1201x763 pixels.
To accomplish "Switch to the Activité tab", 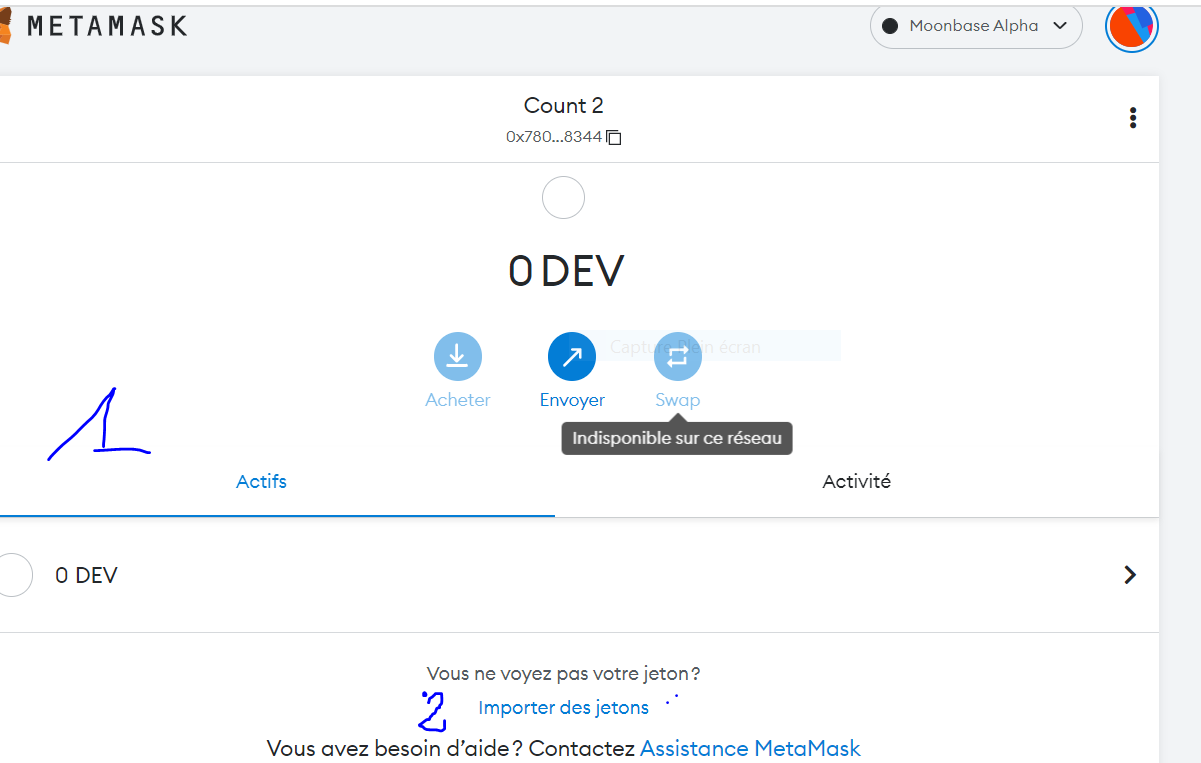I will click(856, 482).
